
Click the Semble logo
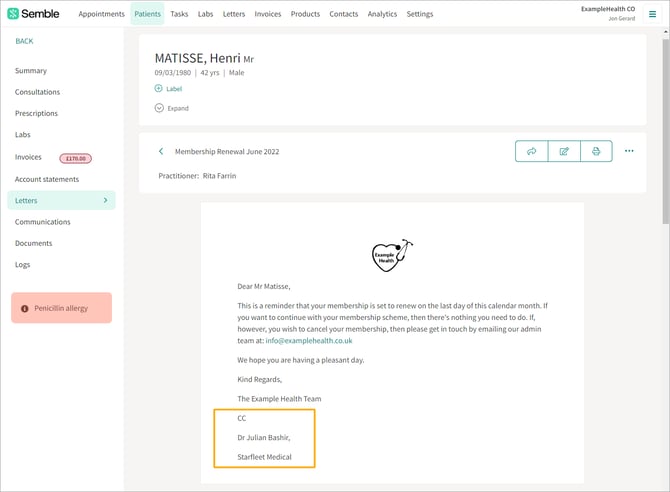(x=33, y=14)
